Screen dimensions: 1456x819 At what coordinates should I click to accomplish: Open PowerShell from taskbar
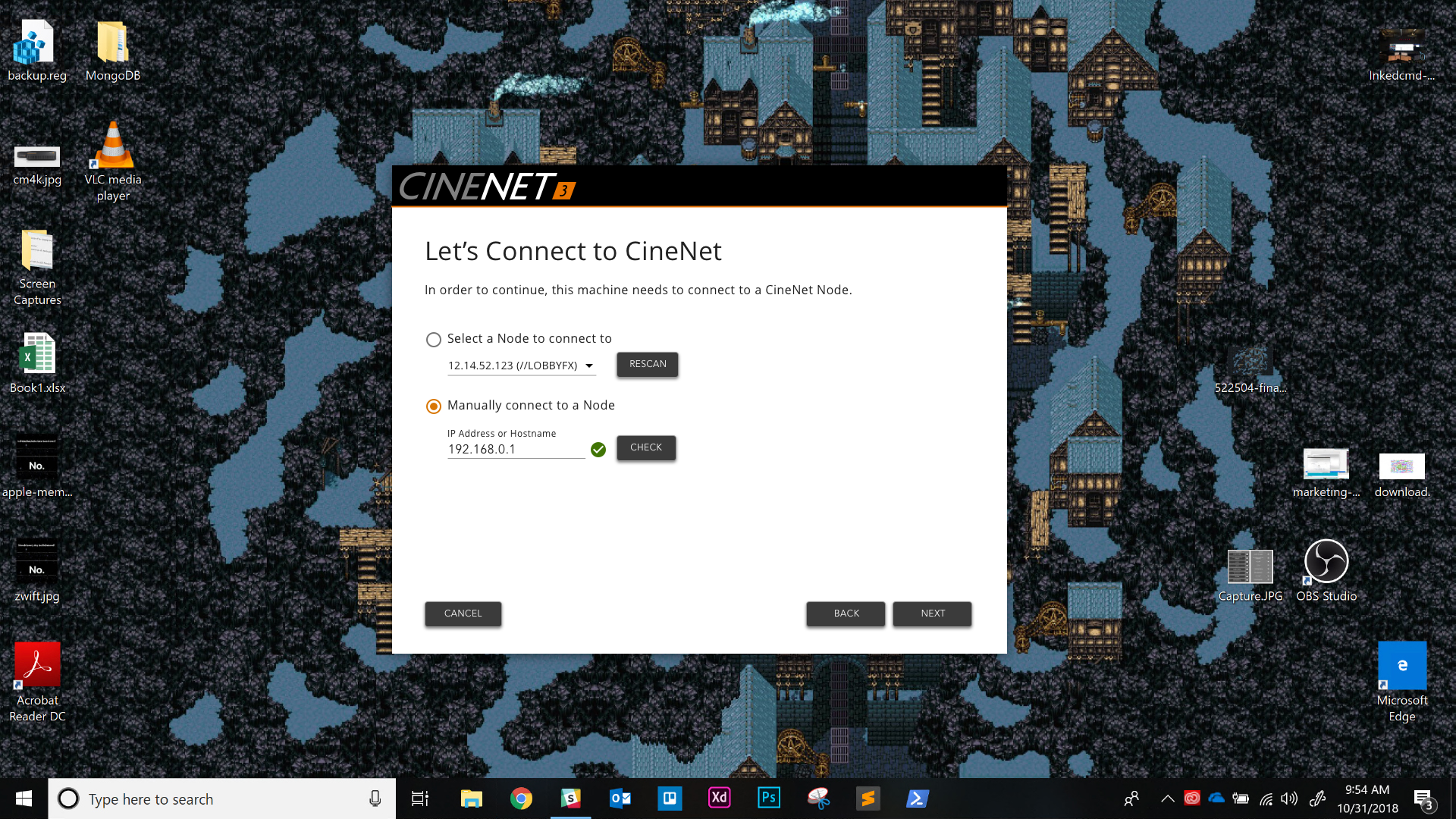pyautogui.click(x=918, y=799)
